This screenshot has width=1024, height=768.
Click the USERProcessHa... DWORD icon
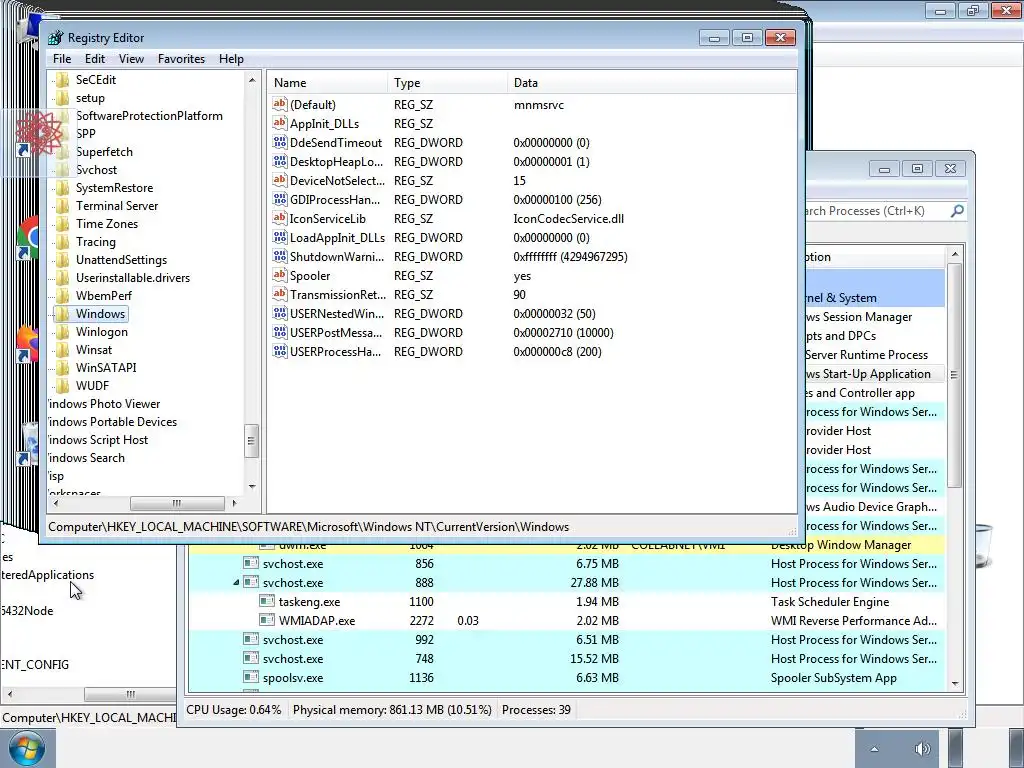(x=280, y=351)
